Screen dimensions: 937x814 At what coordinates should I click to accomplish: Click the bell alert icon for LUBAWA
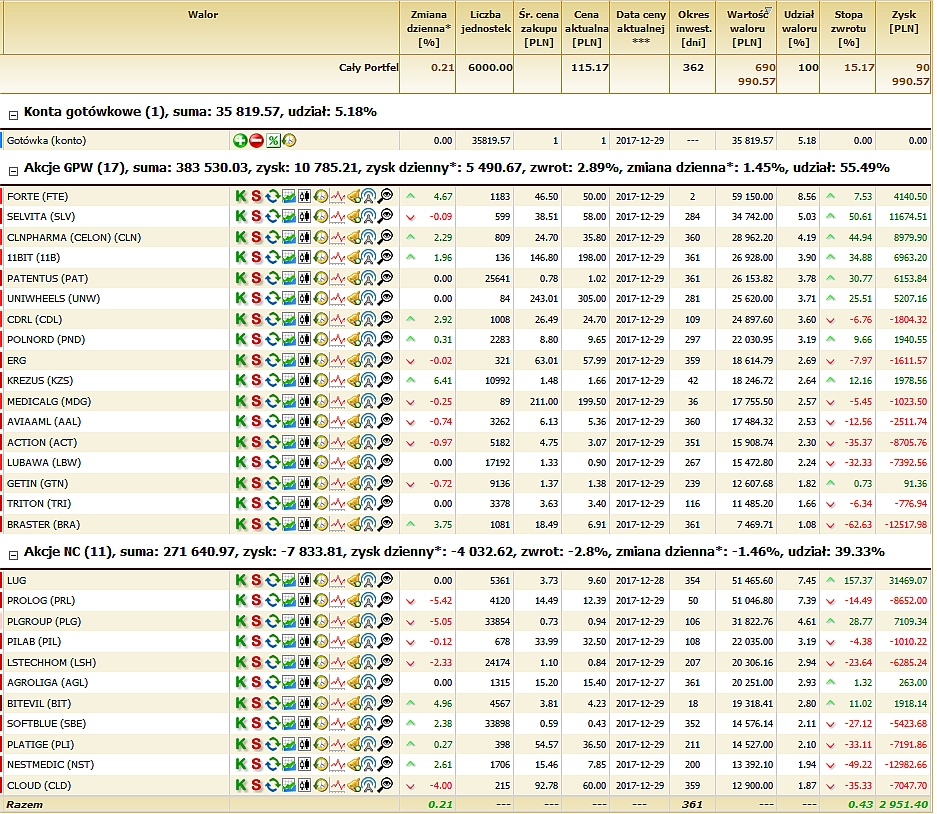click(x=354, y=463)
